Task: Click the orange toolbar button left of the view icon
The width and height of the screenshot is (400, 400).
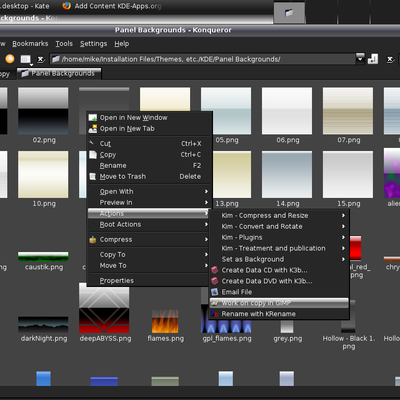Action: (10, 59)
